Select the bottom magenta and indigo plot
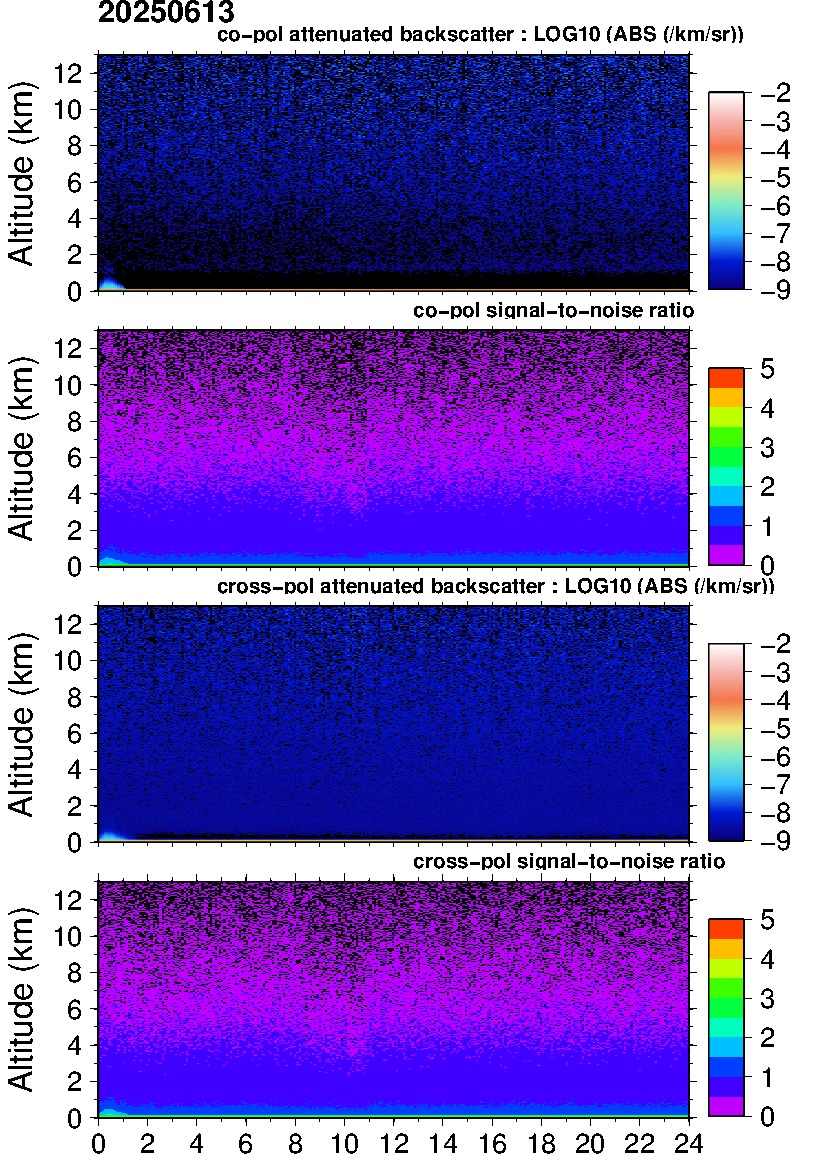This screenshot has width=826, height=1169. click(393, 998)
